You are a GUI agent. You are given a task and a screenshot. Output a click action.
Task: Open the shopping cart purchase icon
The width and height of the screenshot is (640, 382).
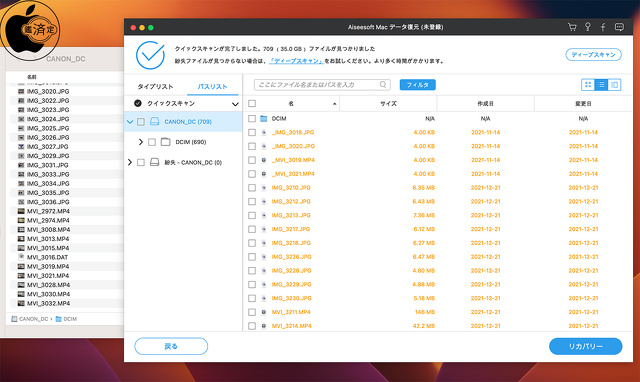coord(572,27)
